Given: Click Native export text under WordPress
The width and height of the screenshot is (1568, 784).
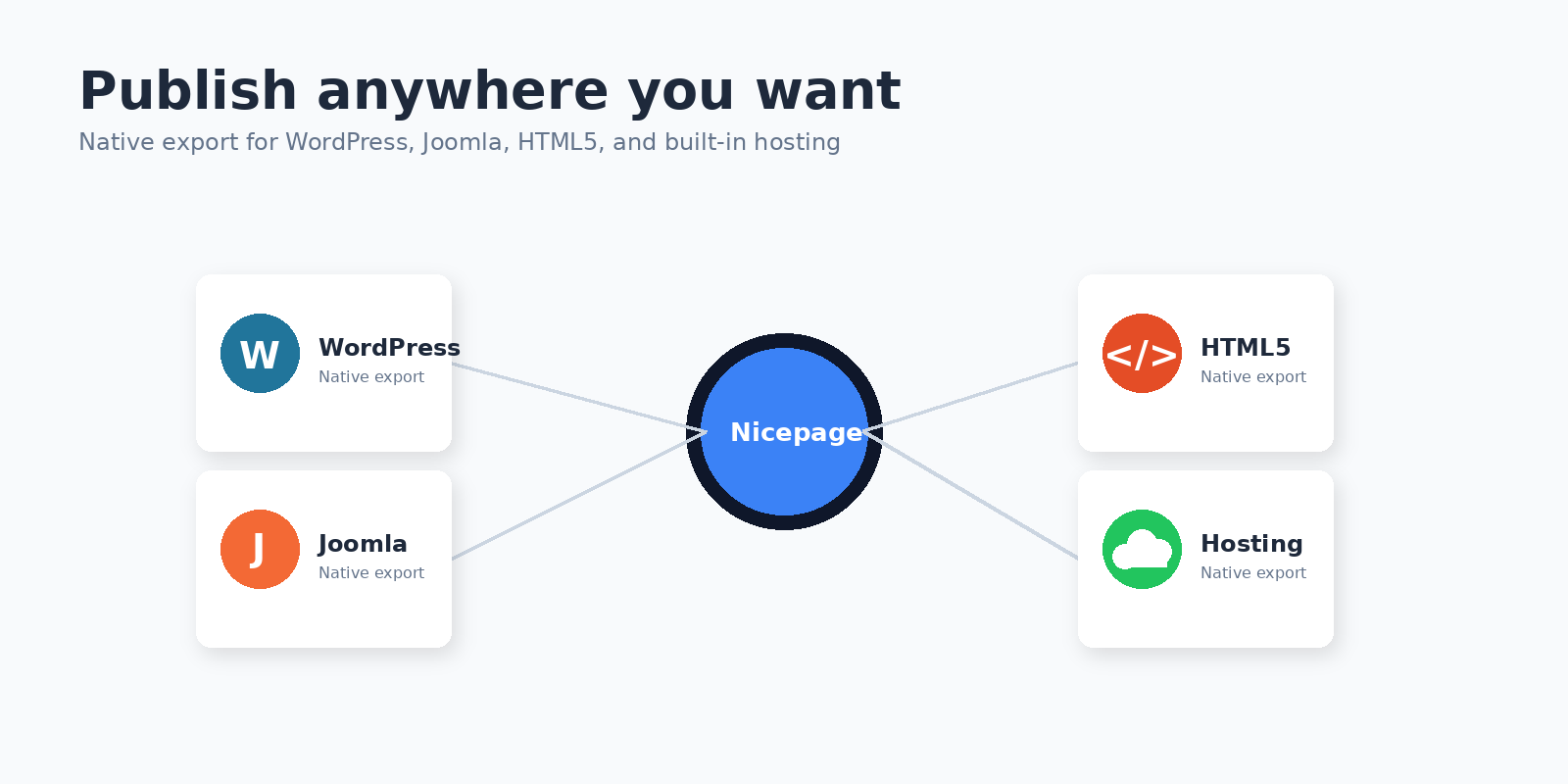Looking at the screenshot, I should [x=371, y=377].
